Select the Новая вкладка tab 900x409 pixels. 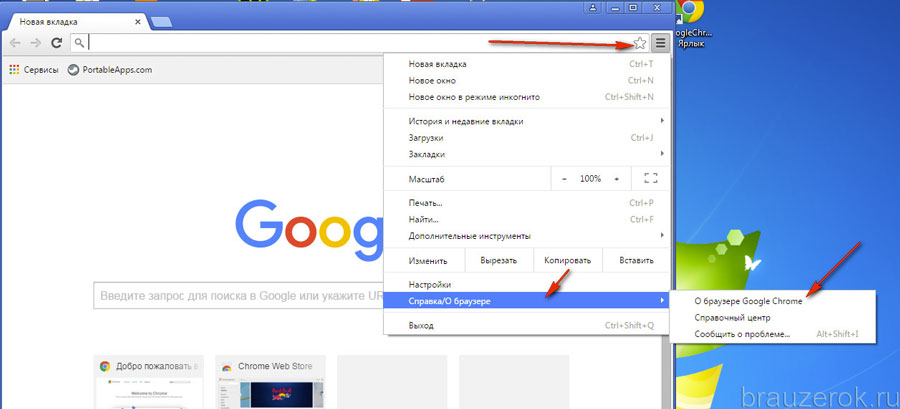coord(79,22)
